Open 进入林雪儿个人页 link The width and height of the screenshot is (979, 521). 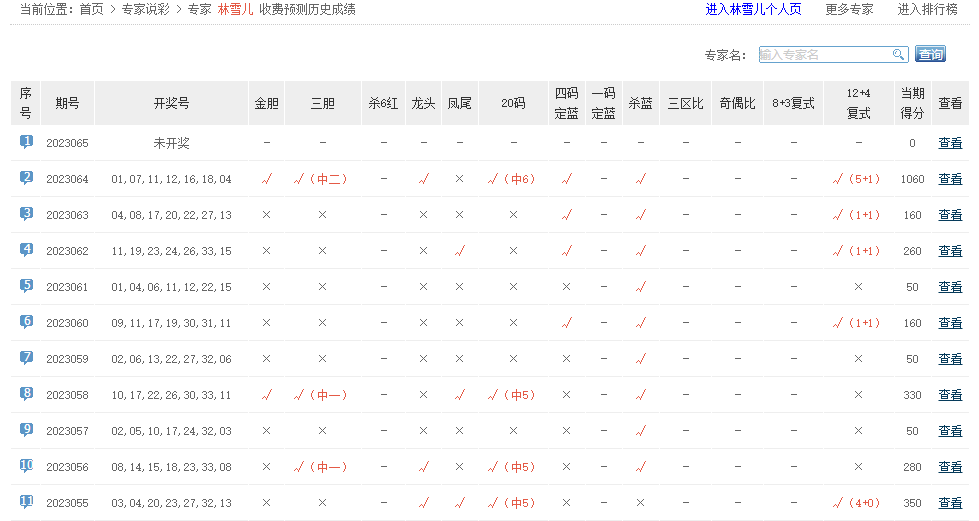[x=753, y=9]
